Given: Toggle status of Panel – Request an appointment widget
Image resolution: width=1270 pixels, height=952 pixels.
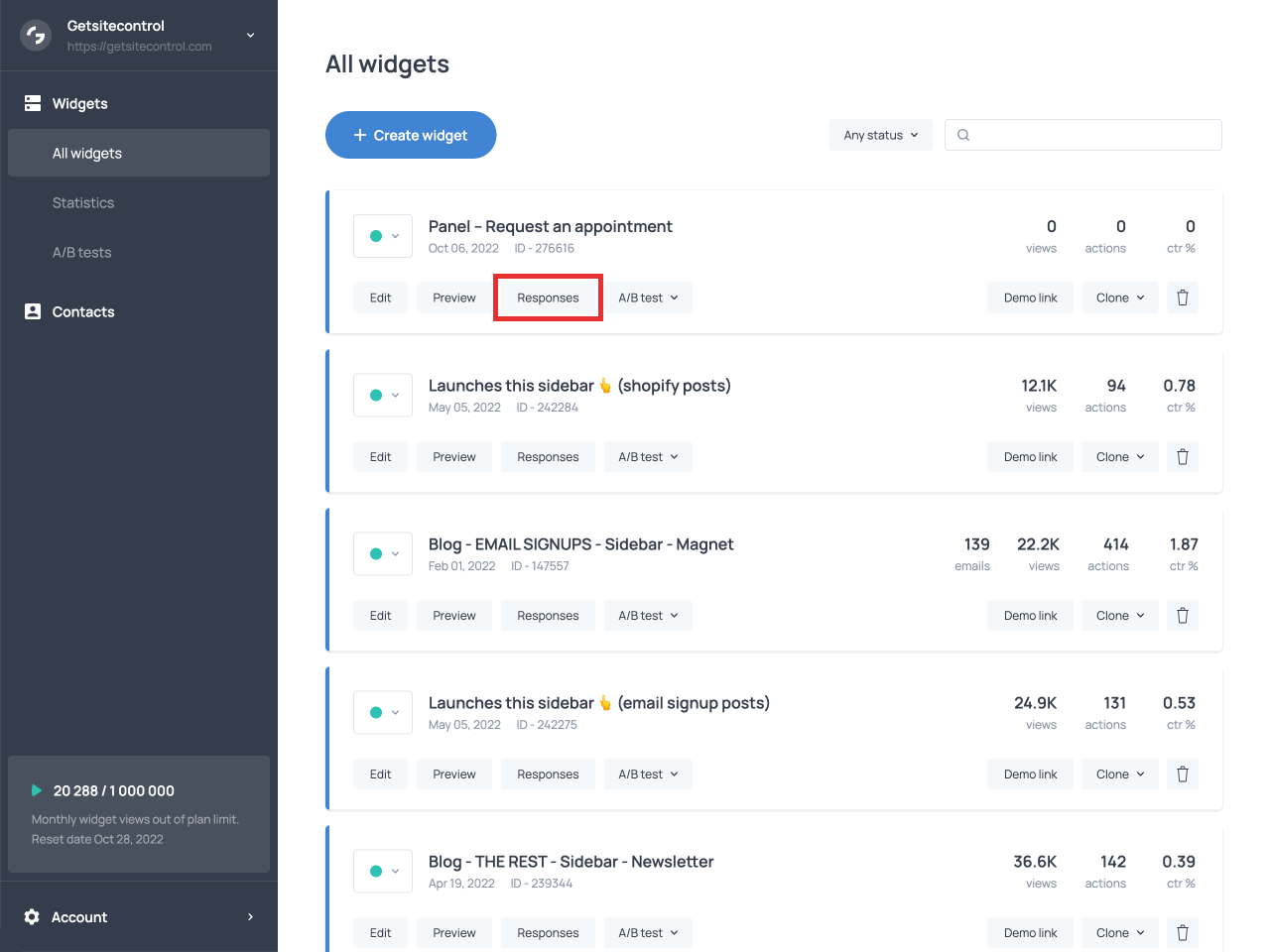Looking at the screenshot, I should pyautogui.click(x=383, y=236).
